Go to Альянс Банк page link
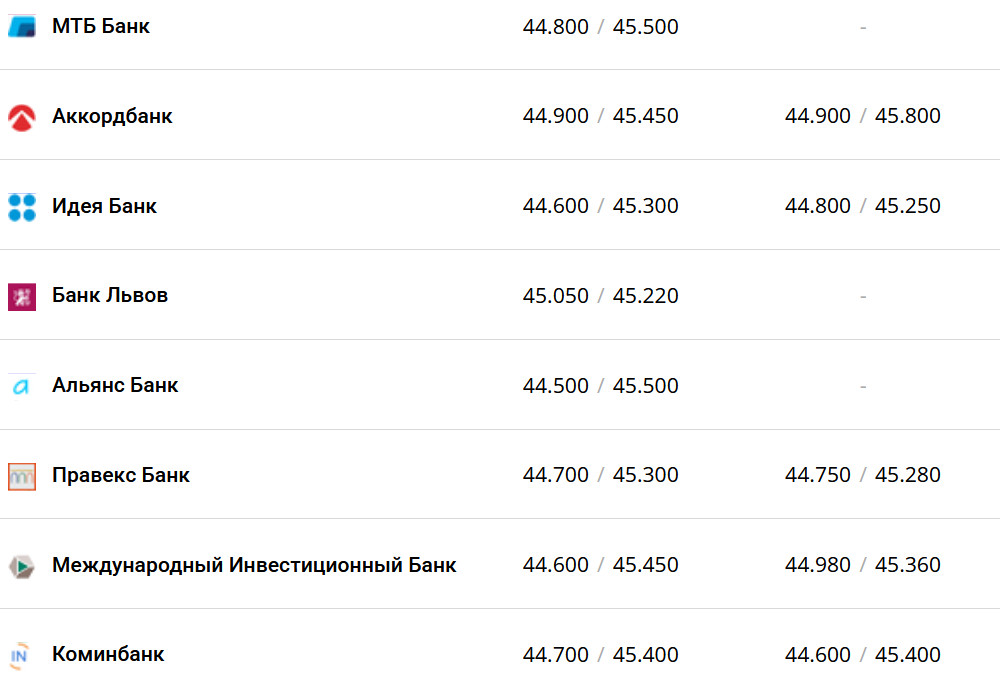Viewport: 1000px width, 694px height. 115,386
